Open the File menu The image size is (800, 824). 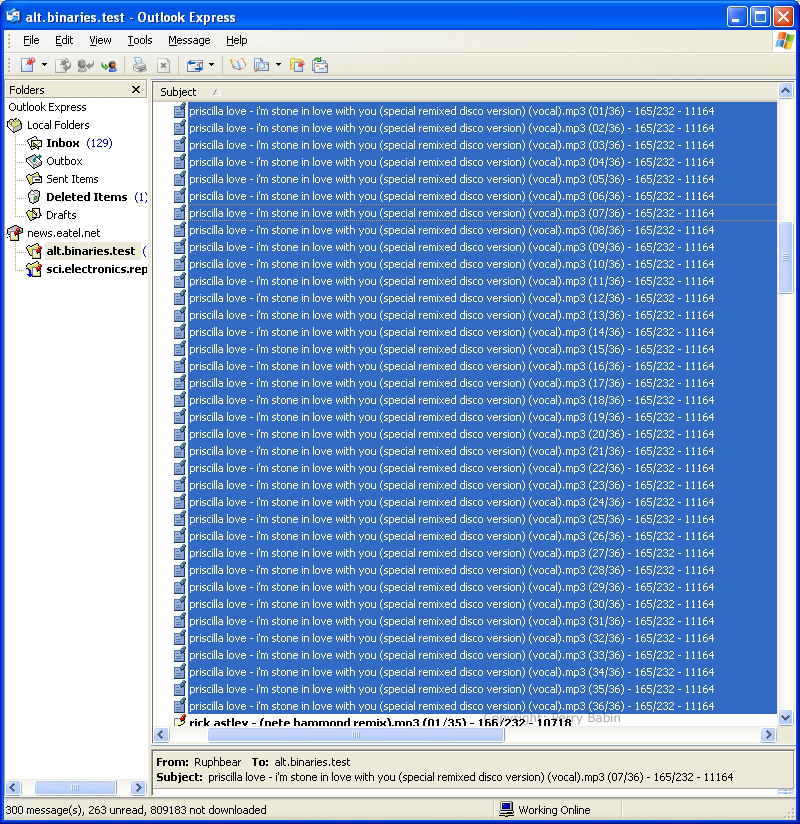tap(31, 40)
